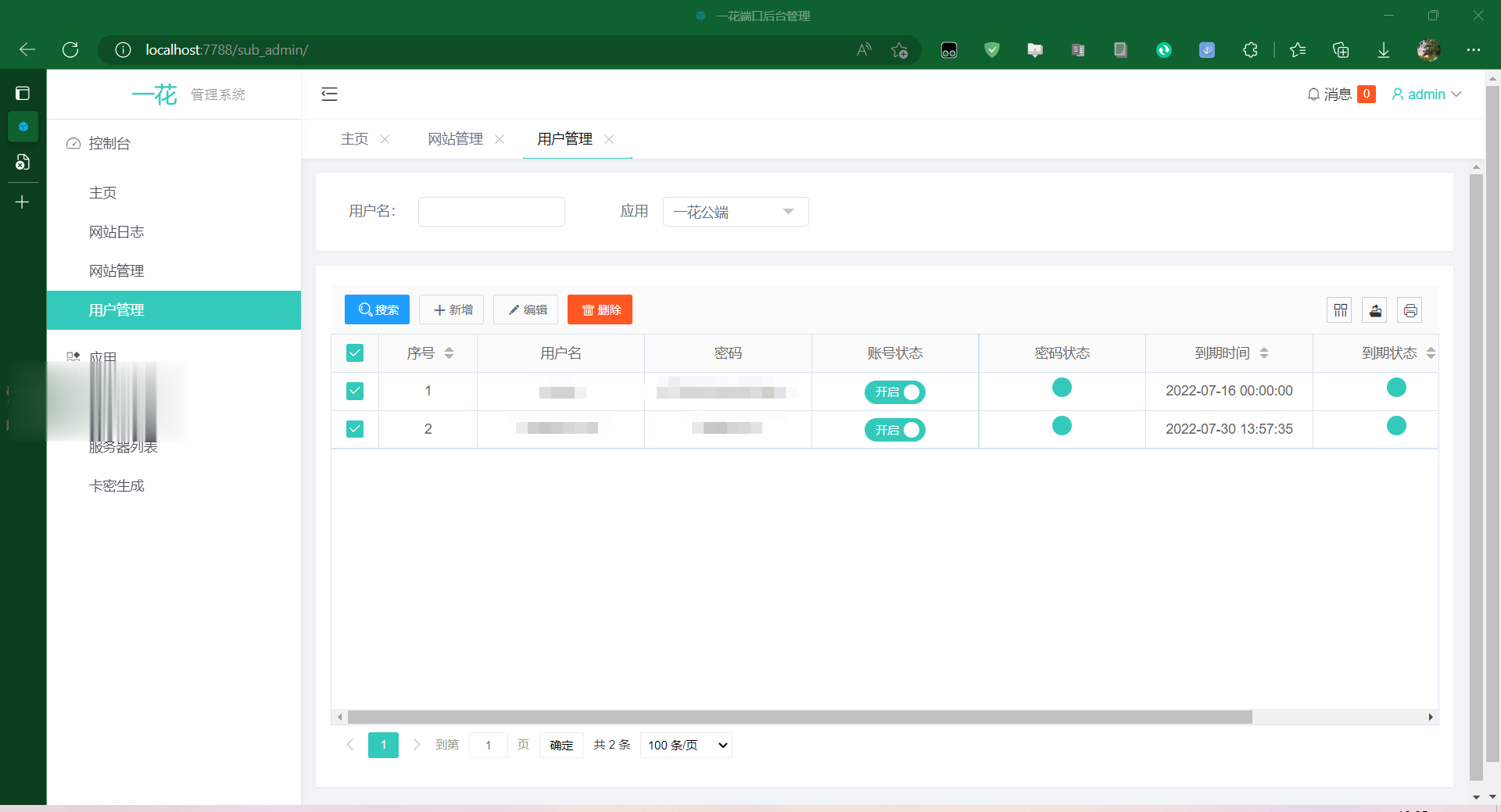Viewport: 1501px width, 812px height.
Task: Uncheck the checkbox for row 1
Action: [355, 391]
